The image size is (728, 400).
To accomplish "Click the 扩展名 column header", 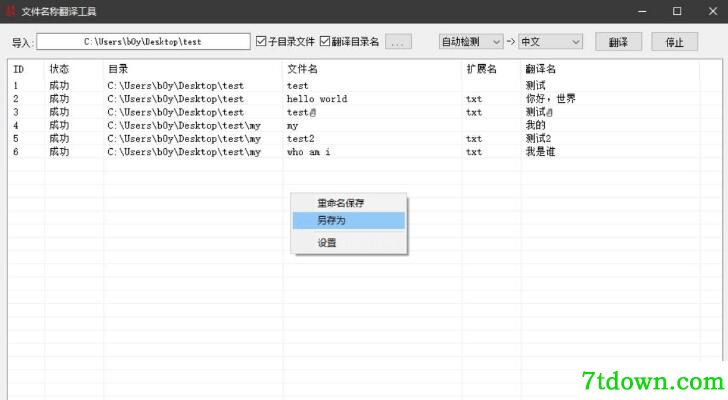I will point(481,69).
